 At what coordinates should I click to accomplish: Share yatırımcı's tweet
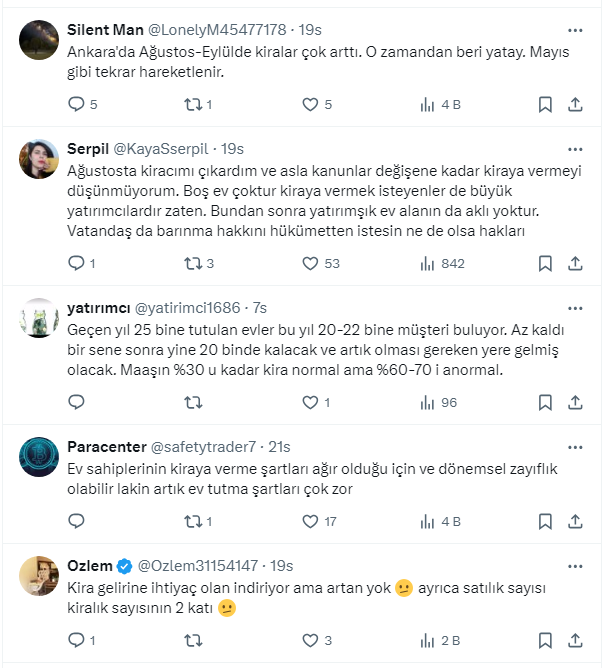575,402
